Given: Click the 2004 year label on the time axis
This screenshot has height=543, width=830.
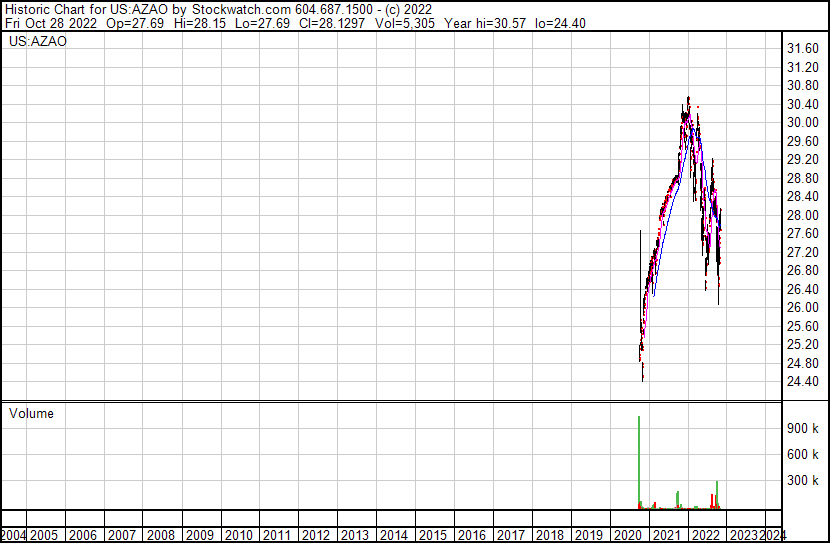Looking at the screenshot, I should [13, 535].
